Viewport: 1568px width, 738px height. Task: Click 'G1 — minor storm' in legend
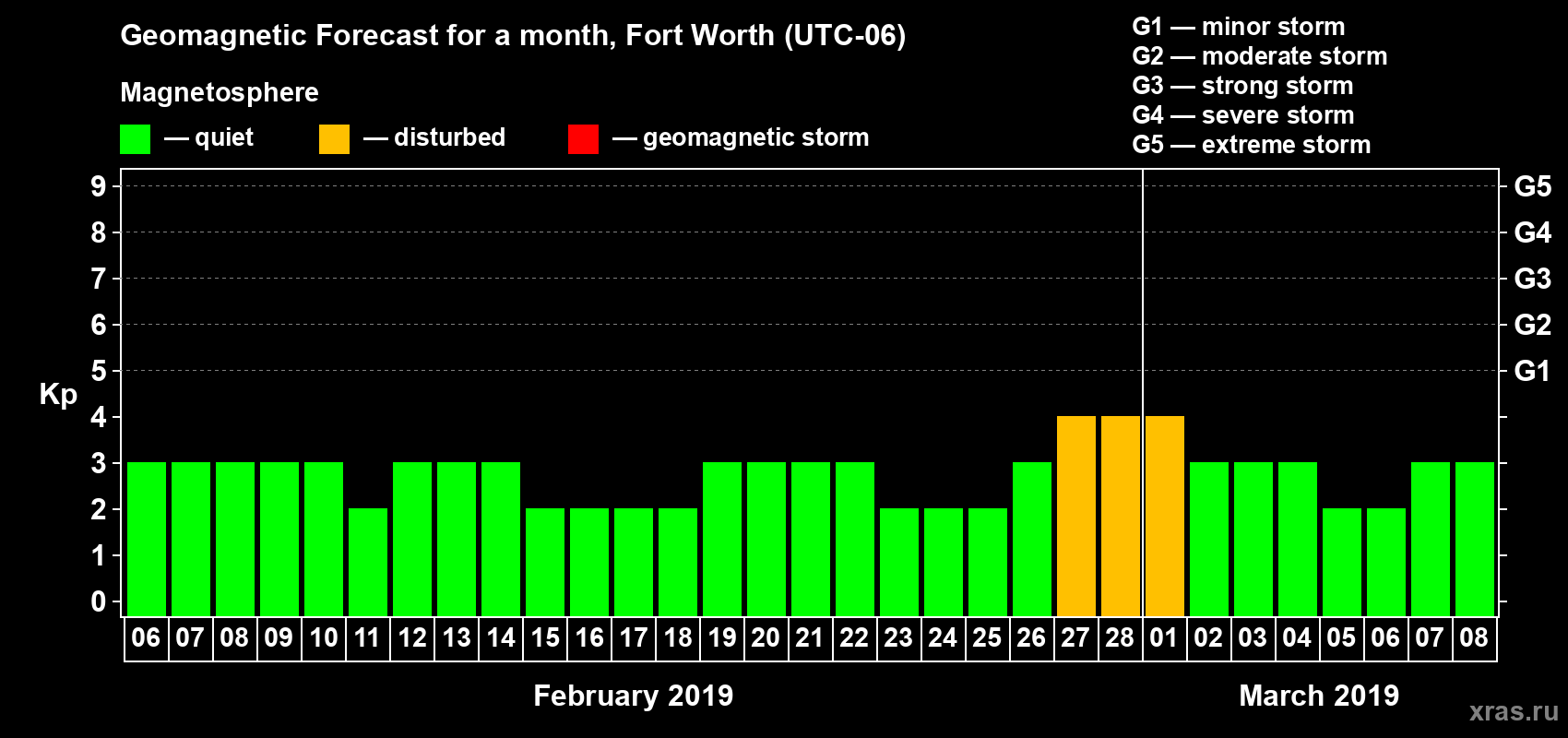[x=1239, y=27]
